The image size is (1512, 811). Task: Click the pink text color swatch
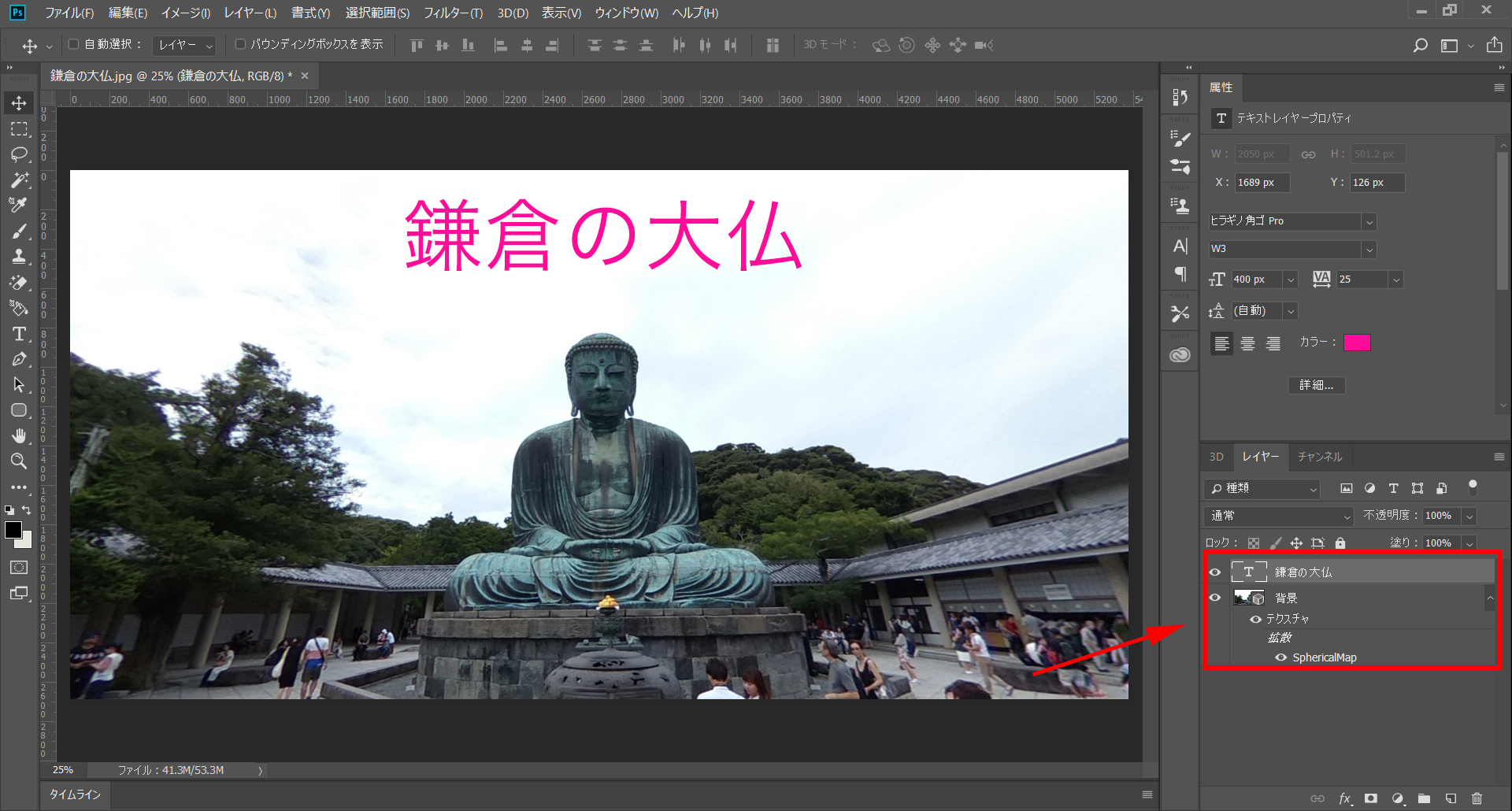1357,343
